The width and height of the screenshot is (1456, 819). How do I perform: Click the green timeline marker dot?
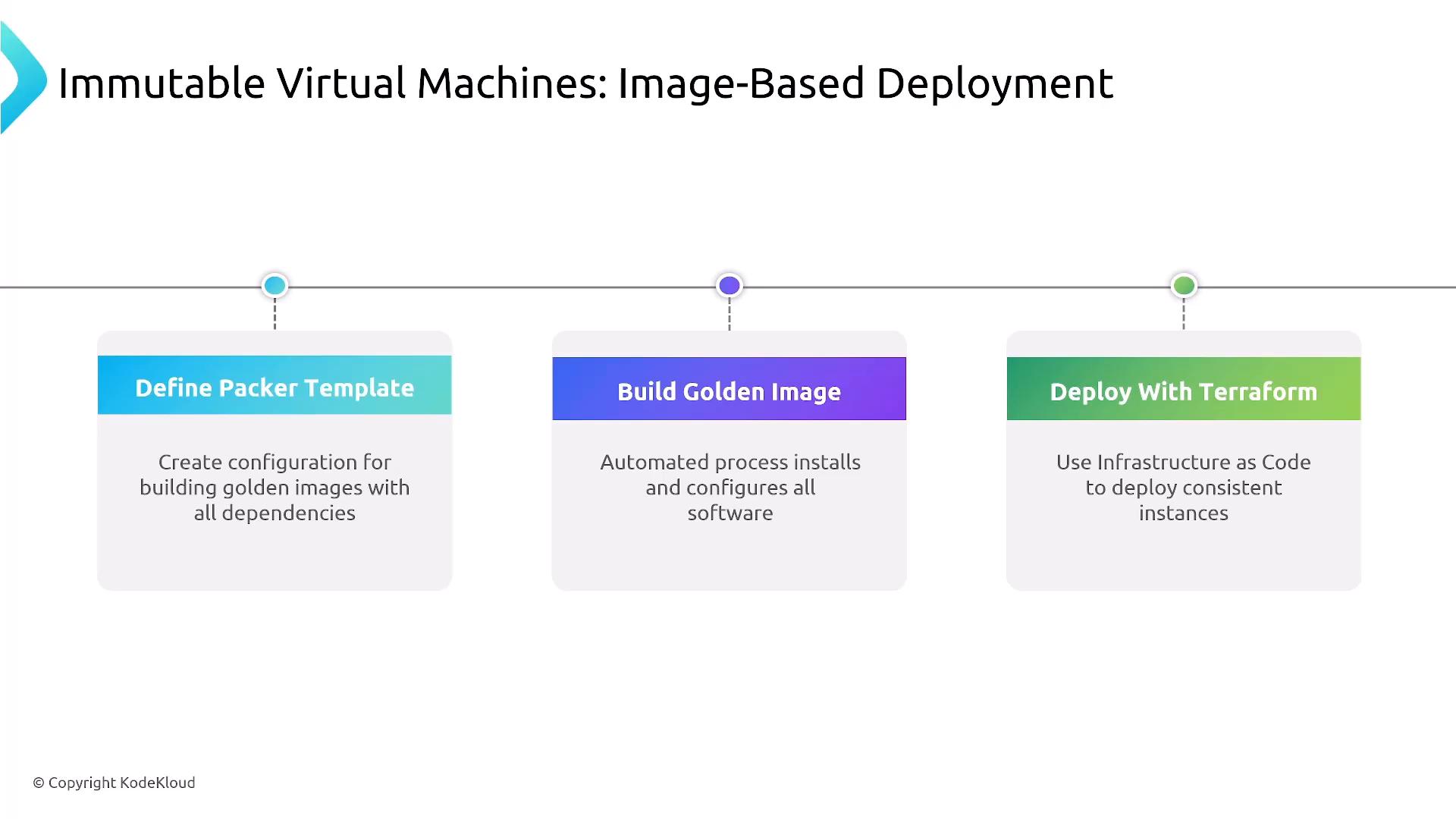click(1184, 286)
